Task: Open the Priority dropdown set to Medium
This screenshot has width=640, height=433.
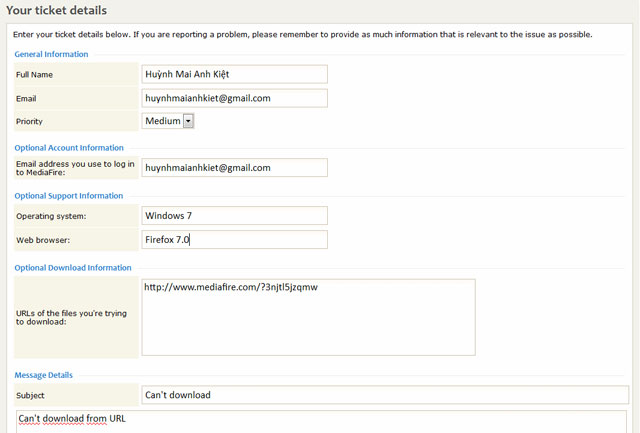Action: 168,121
